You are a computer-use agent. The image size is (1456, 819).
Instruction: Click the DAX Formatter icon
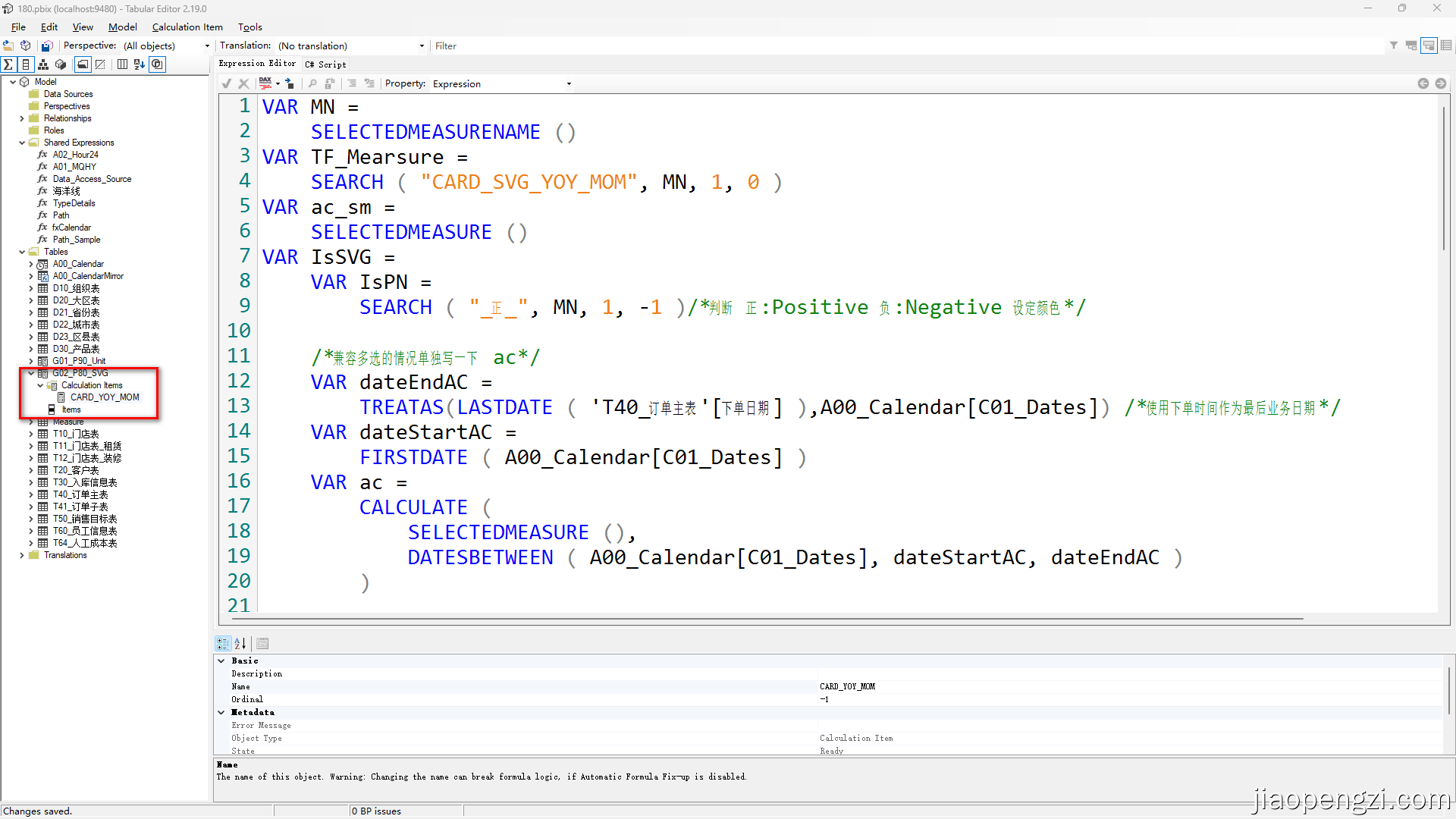coord(265,83)
